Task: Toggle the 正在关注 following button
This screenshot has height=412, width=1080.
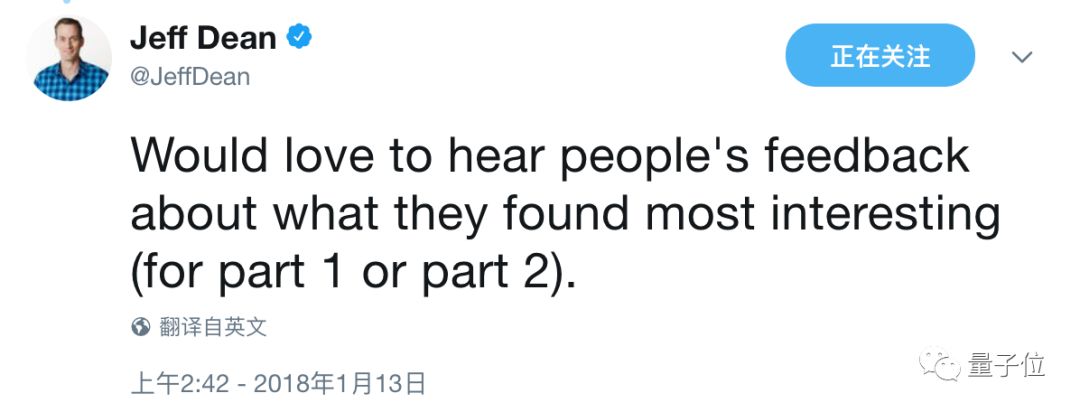Action: point(879,56)
